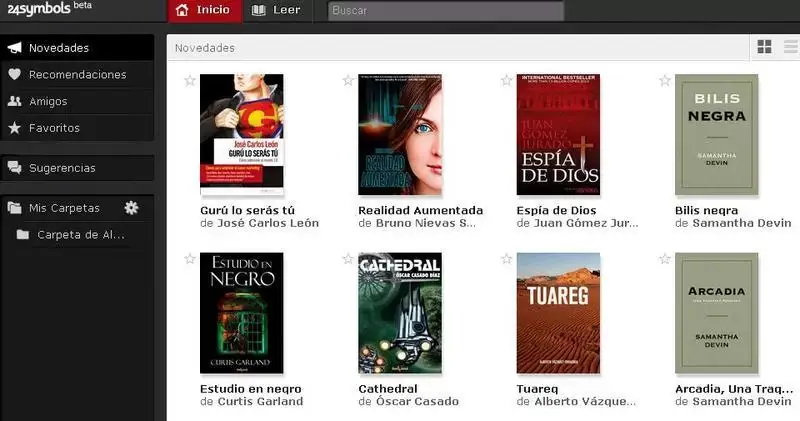Click the 24symbols beta logo

click(49, 8)
